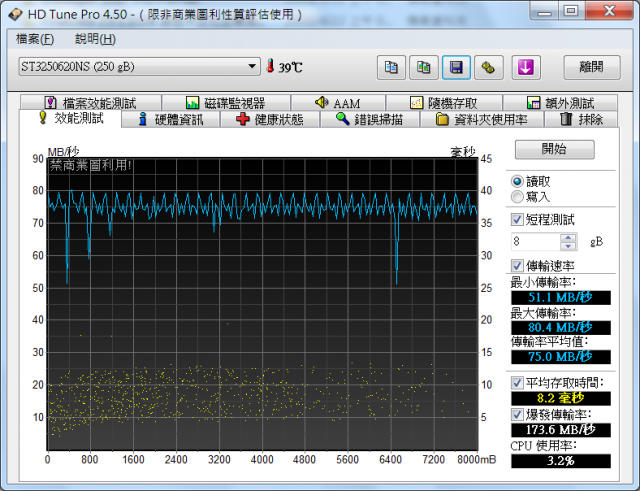
Task: Click the purple down-arrow minimize-to-tray icon
Action: pos(526,67)
